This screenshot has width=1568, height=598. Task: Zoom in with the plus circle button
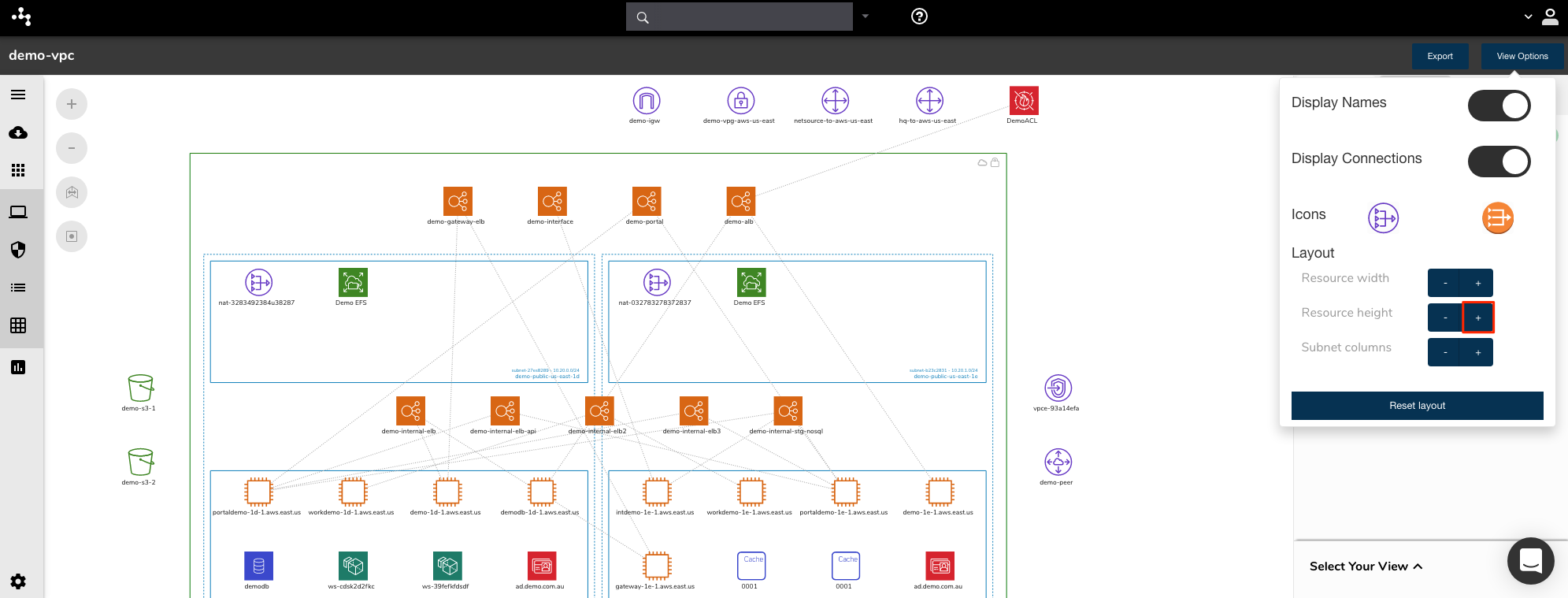72,104
